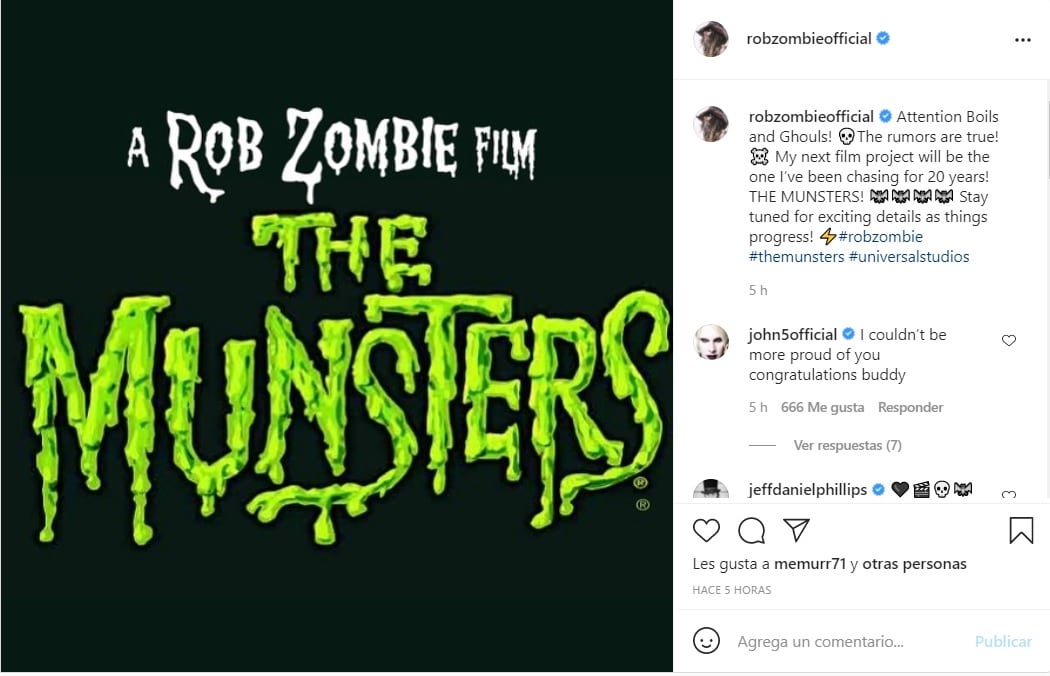Screen dimensions: 1050x676
Task: Like john5official's comment with small heart
Action: tap(1008, 341)
